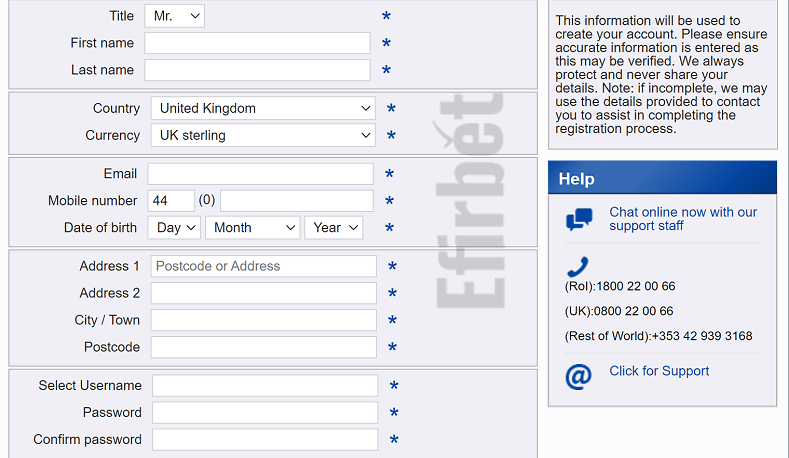The image size is (789, 458).
Task: Click the Mobile number entry field after (0)
Action: 297,201
